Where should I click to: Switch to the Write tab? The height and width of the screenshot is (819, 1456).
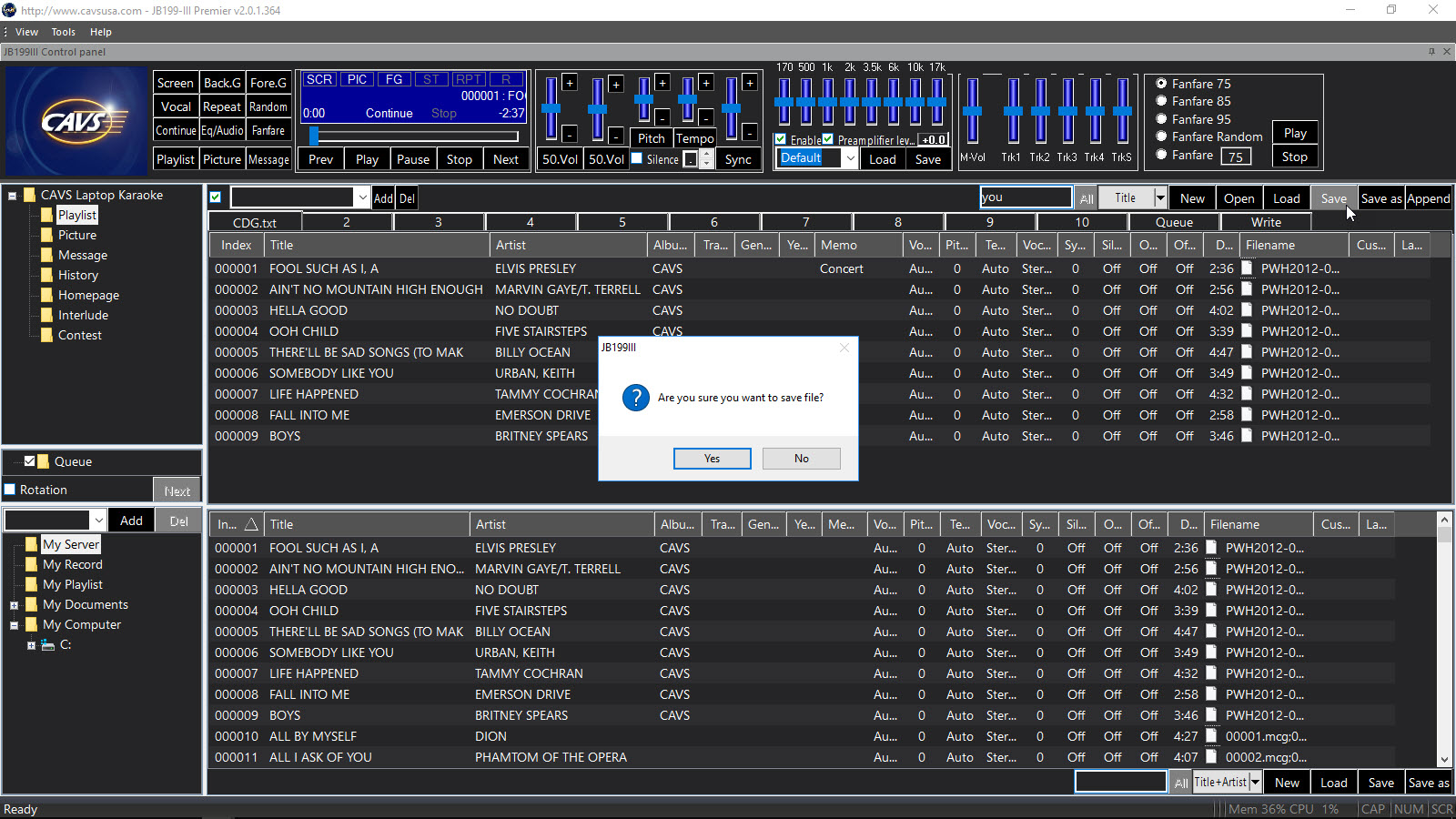[1266, 222]
